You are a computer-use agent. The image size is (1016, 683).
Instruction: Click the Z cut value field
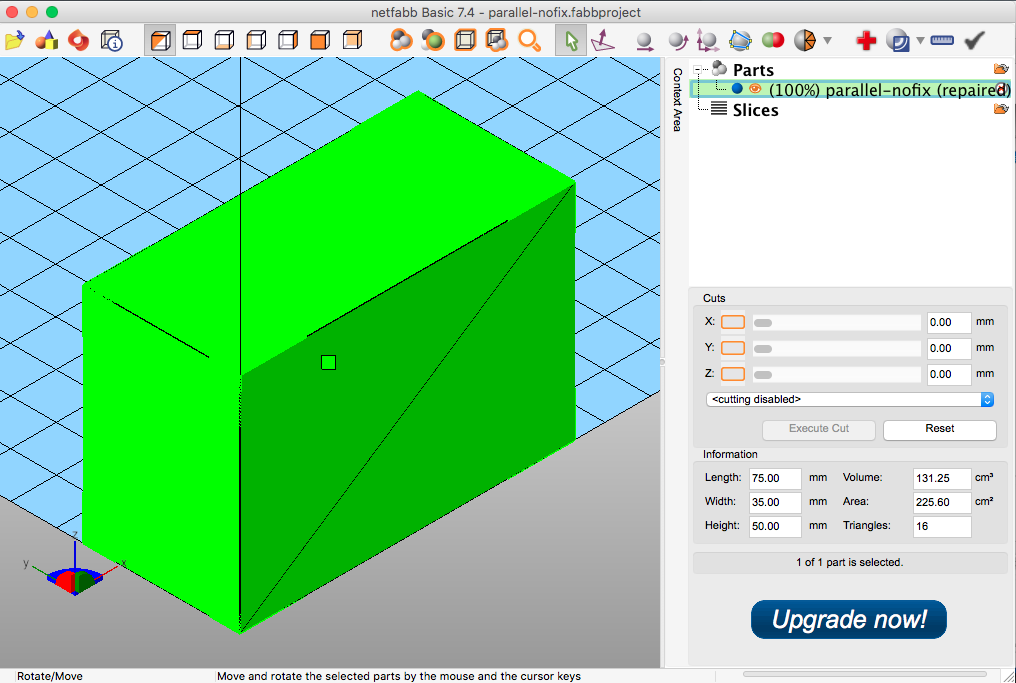coord(949,374)
